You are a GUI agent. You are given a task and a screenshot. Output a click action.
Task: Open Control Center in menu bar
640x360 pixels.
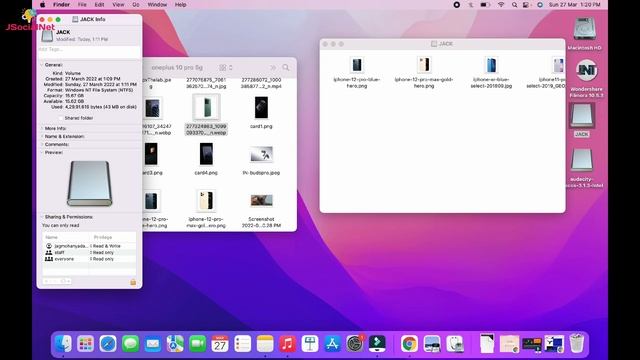pos(527,5)
